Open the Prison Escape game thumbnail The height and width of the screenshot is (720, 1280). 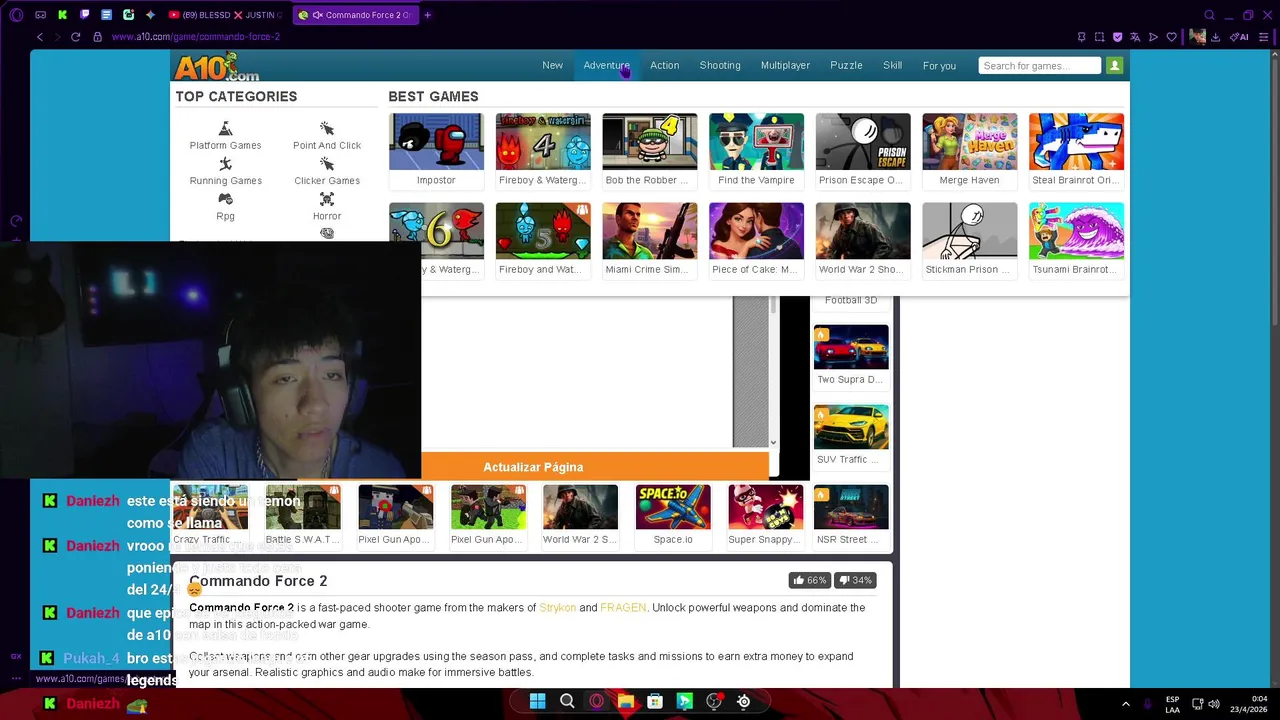863,142
